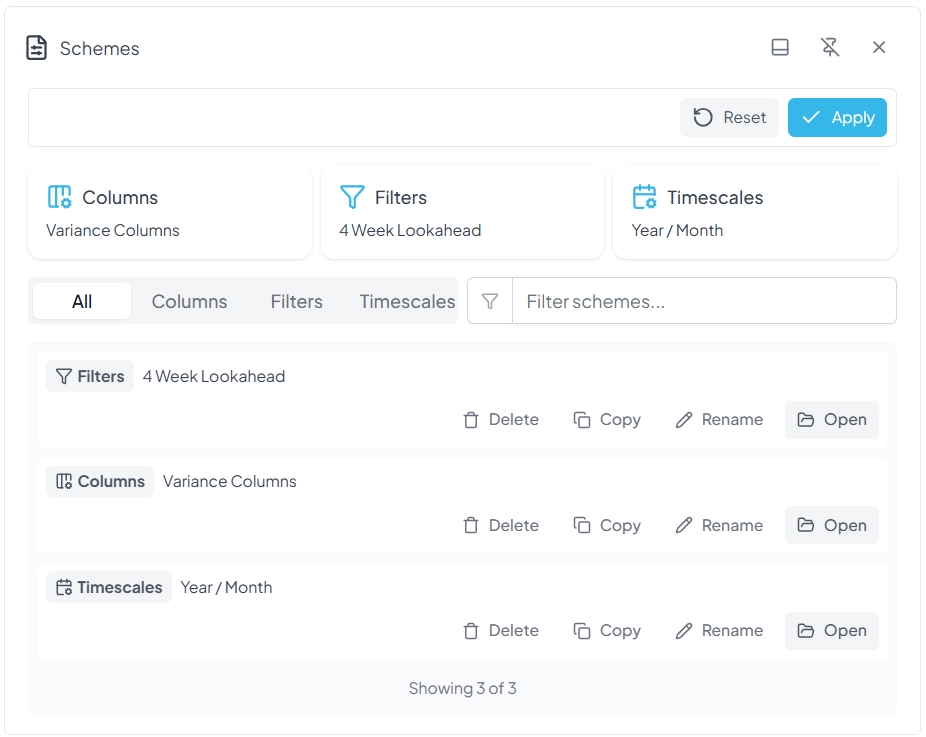This screenshot has width=926, height=737.
Task: Toggle the unpin icon in the header
Action: click(x=830, y=47)
